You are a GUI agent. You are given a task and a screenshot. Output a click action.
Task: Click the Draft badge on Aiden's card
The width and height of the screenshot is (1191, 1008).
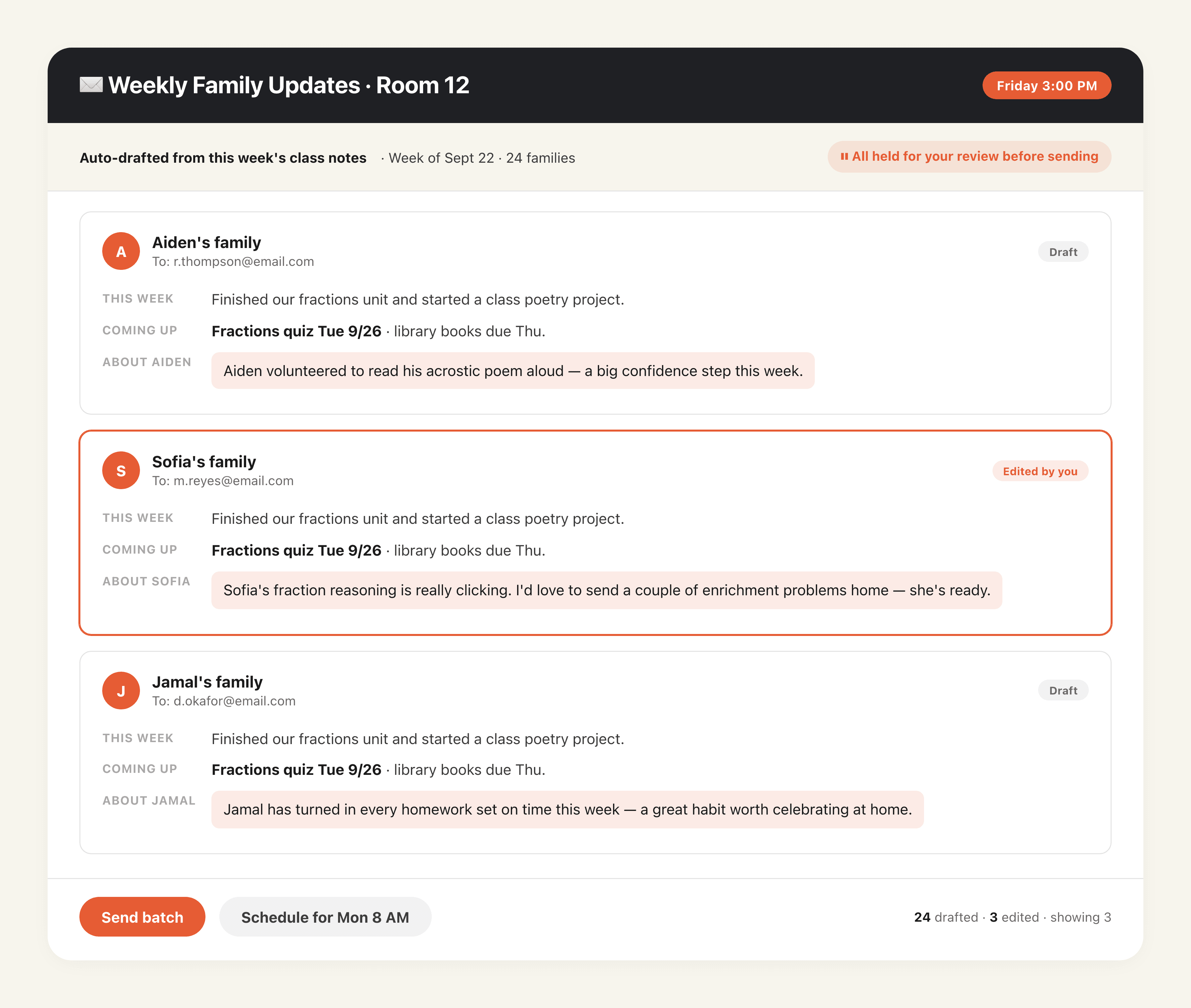[1063, 252]
